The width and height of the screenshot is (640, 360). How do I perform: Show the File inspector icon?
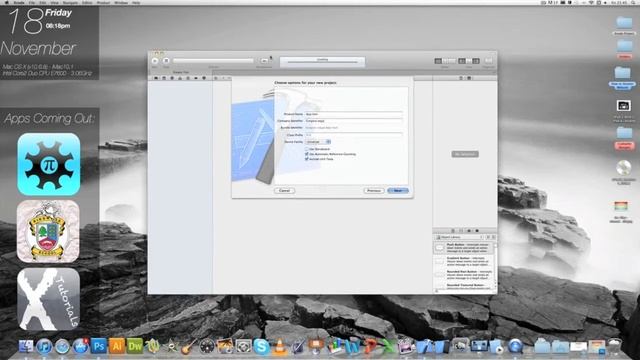point(461,78)
